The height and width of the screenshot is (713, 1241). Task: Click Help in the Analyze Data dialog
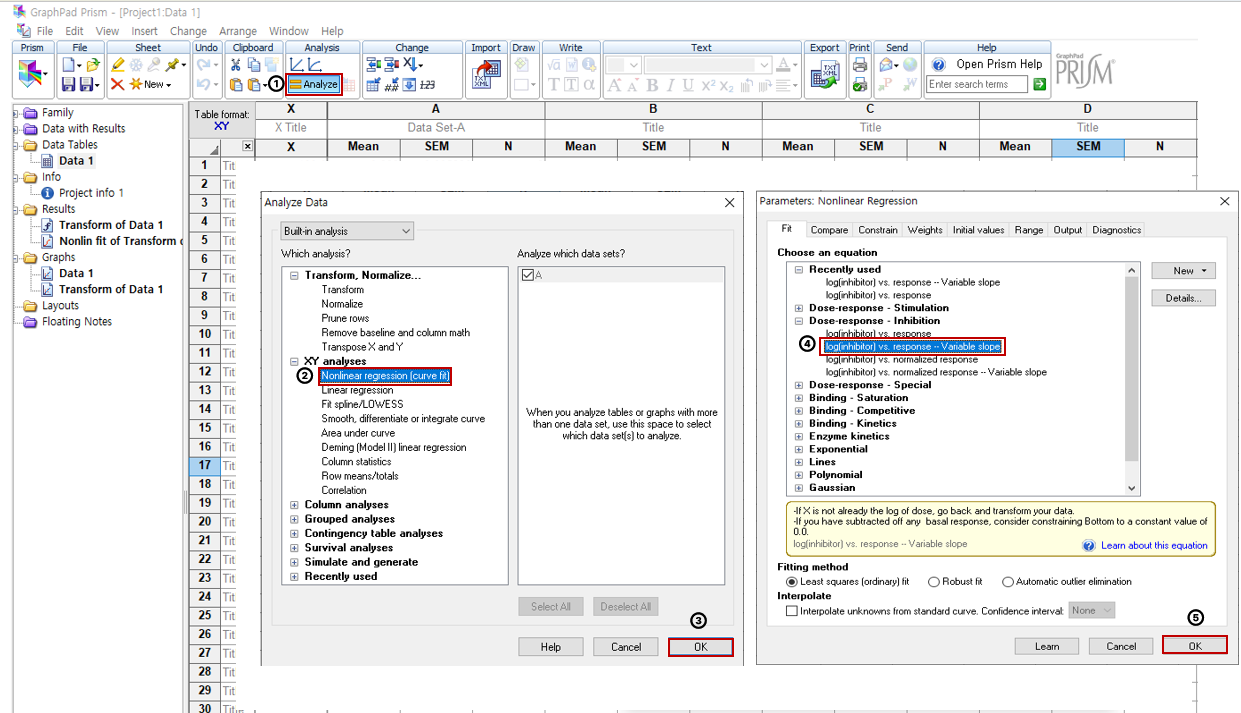(551, 647)
